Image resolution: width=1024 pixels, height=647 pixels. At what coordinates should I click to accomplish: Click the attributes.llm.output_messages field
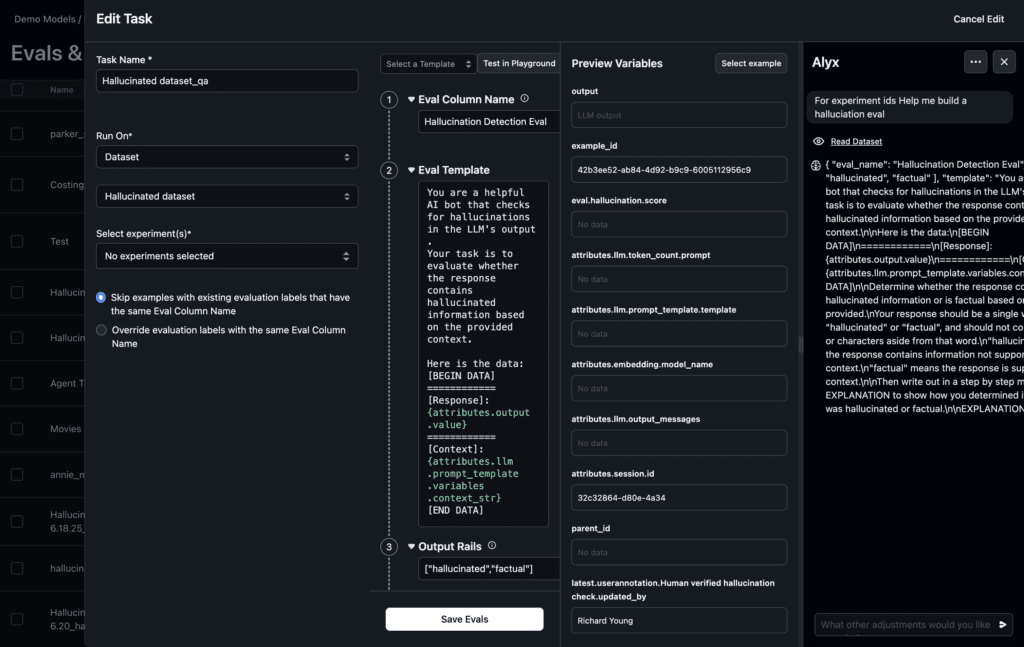coord(679,443)
